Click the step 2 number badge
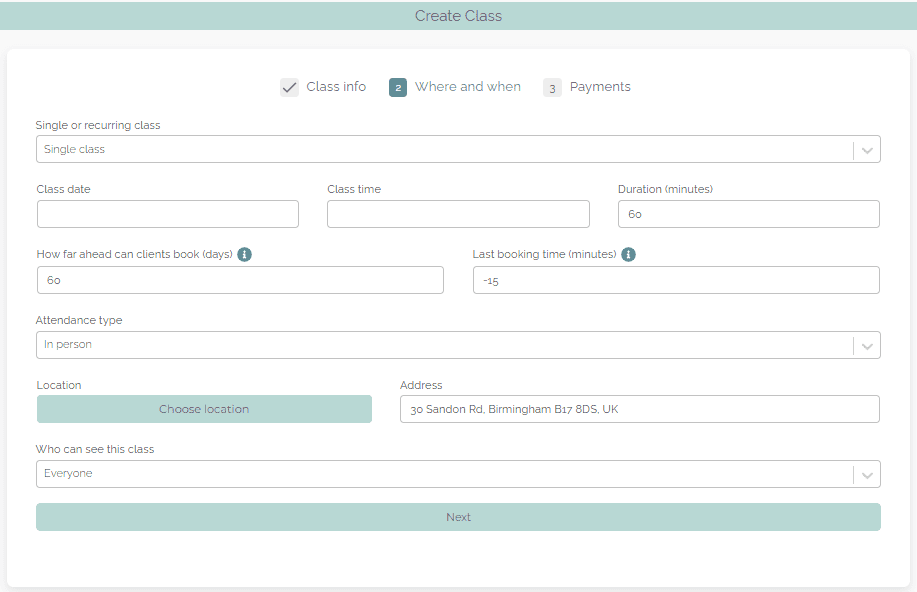Viewport: 917px width, 592px height. (x=398, y=87)
